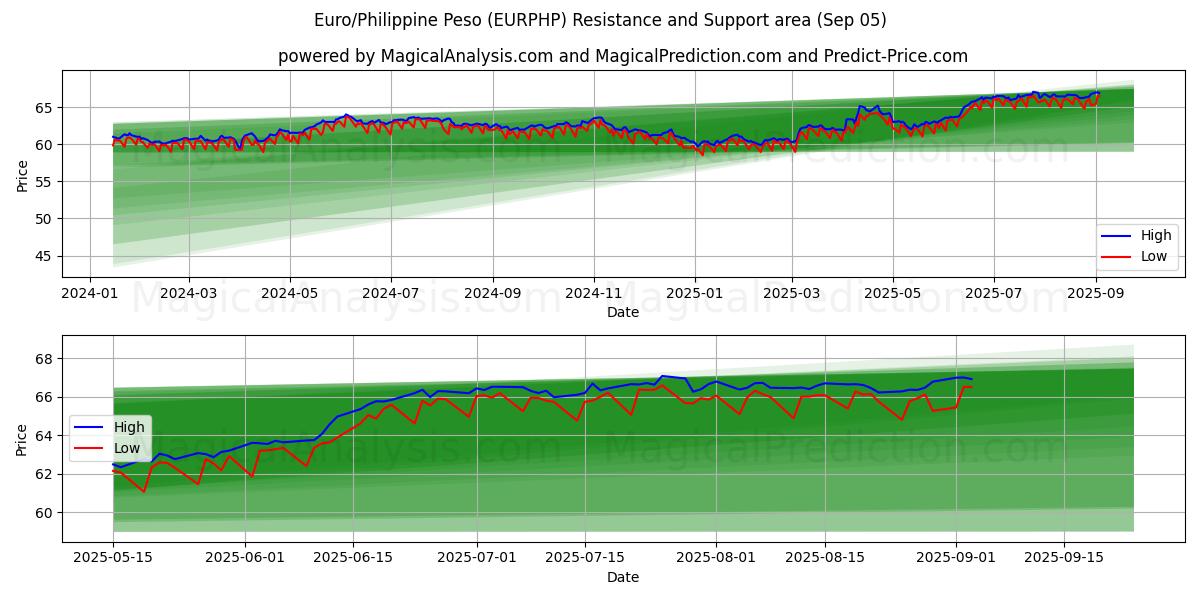The height and width of the screenshot is (600, 1200).
Task: Click the '2024-05' x-axis label
Action: 290,293
